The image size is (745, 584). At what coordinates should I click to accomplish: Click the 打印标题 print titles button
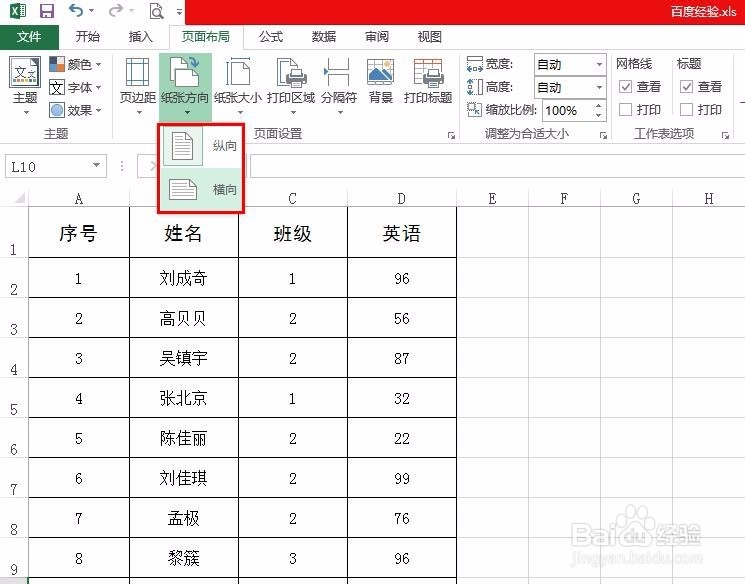tap(428, 81)
